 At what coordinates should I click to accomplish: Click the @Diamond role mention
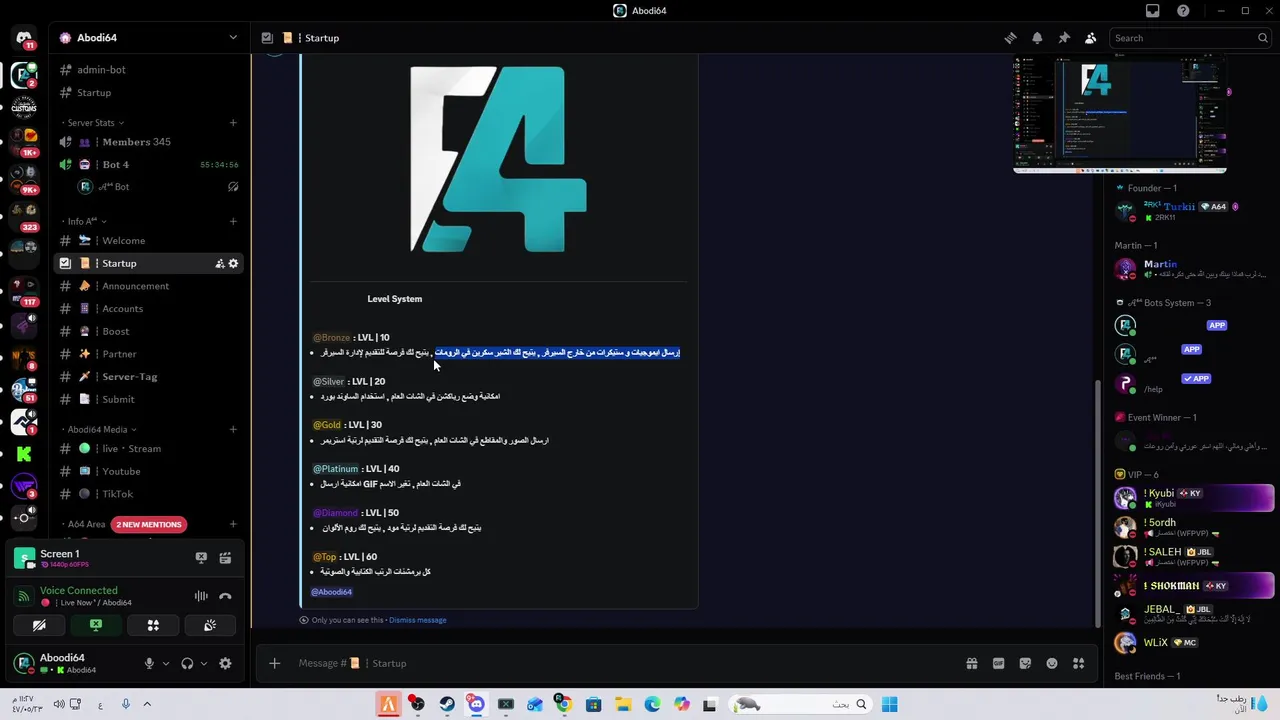(x=335, y=513)
